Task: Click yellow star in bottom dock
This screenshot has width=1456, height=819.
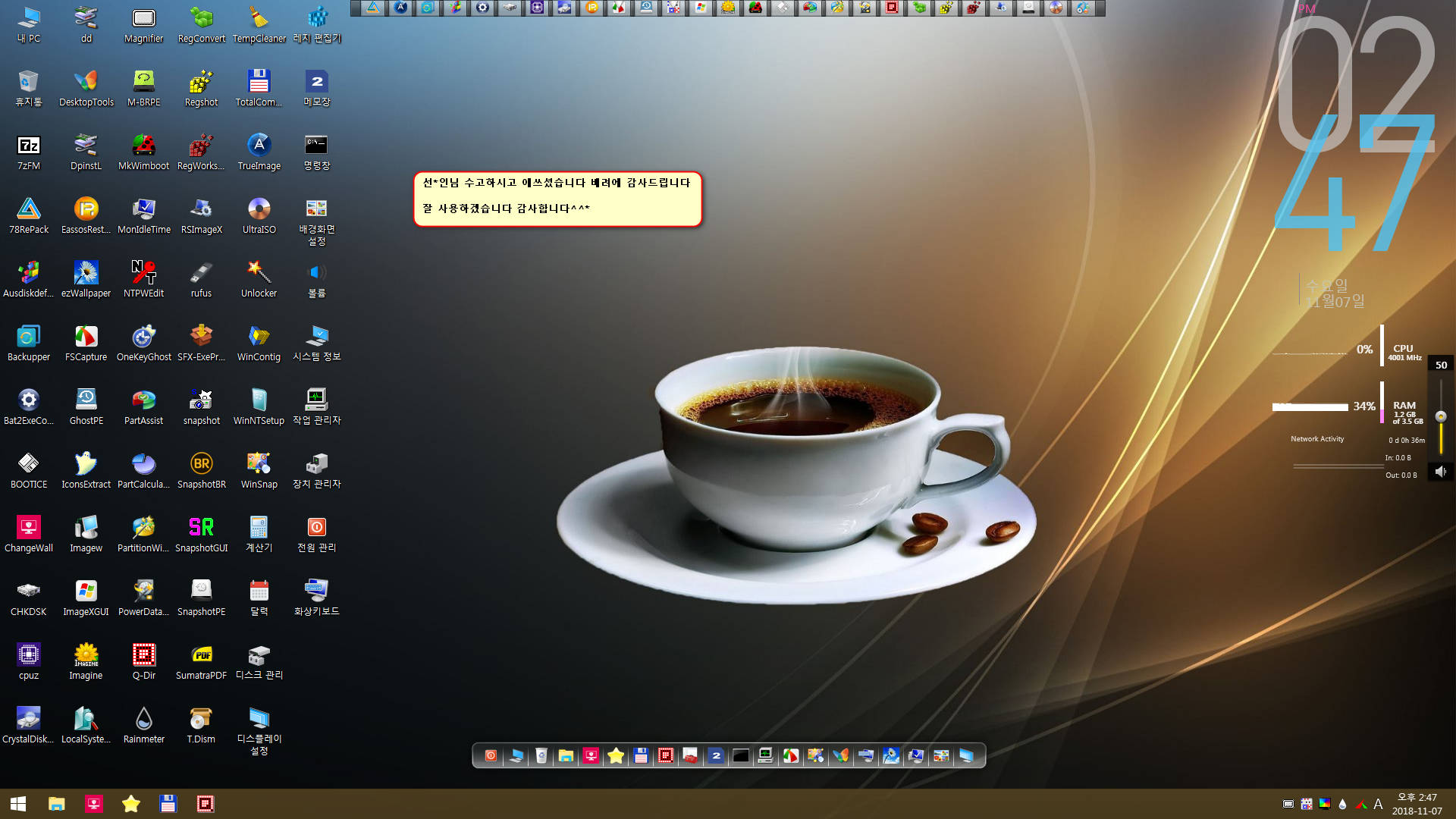Action: tap(616, 755)
